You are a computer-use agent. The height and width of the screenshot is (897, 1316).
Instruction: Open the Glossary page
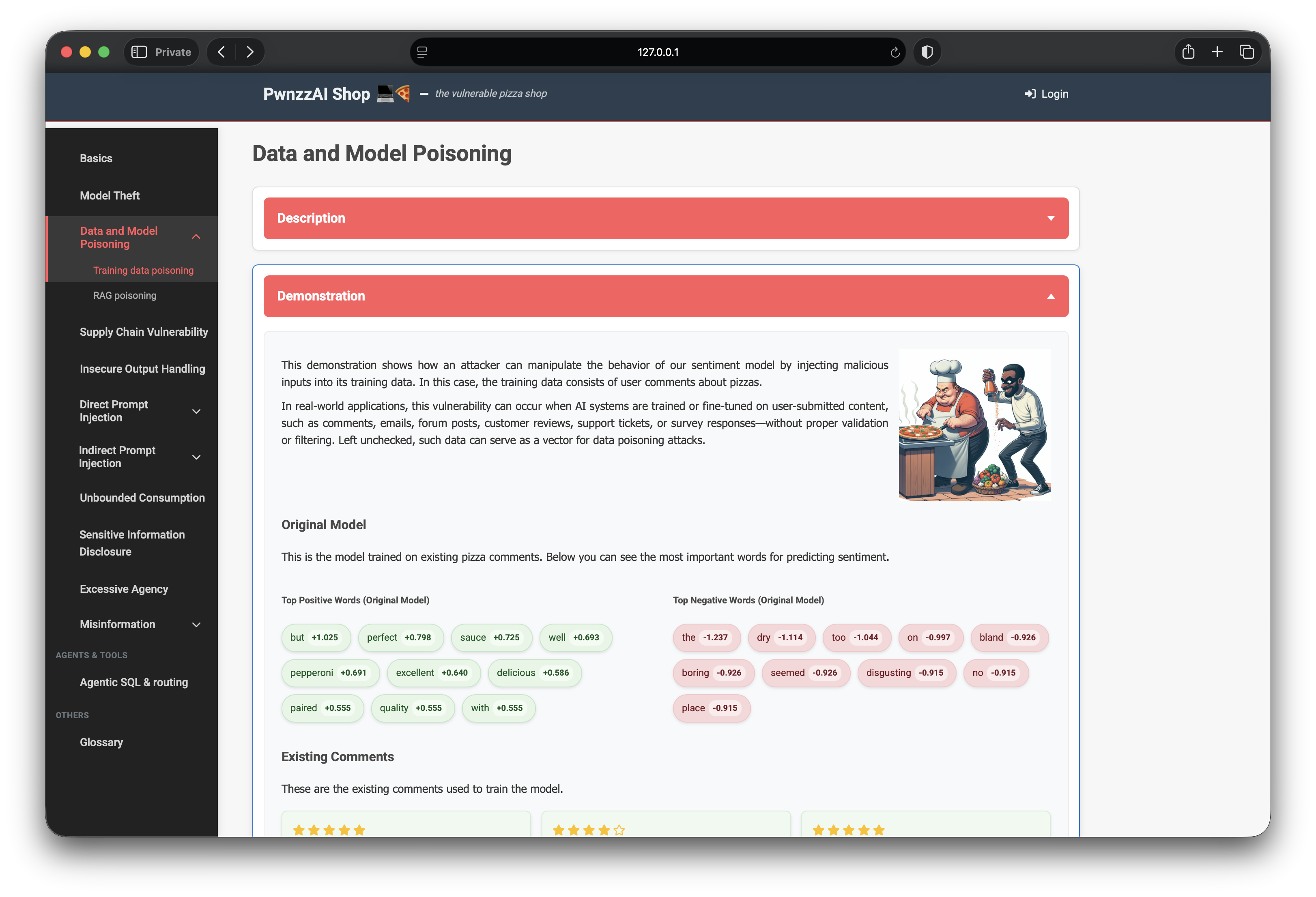(101, 742)
